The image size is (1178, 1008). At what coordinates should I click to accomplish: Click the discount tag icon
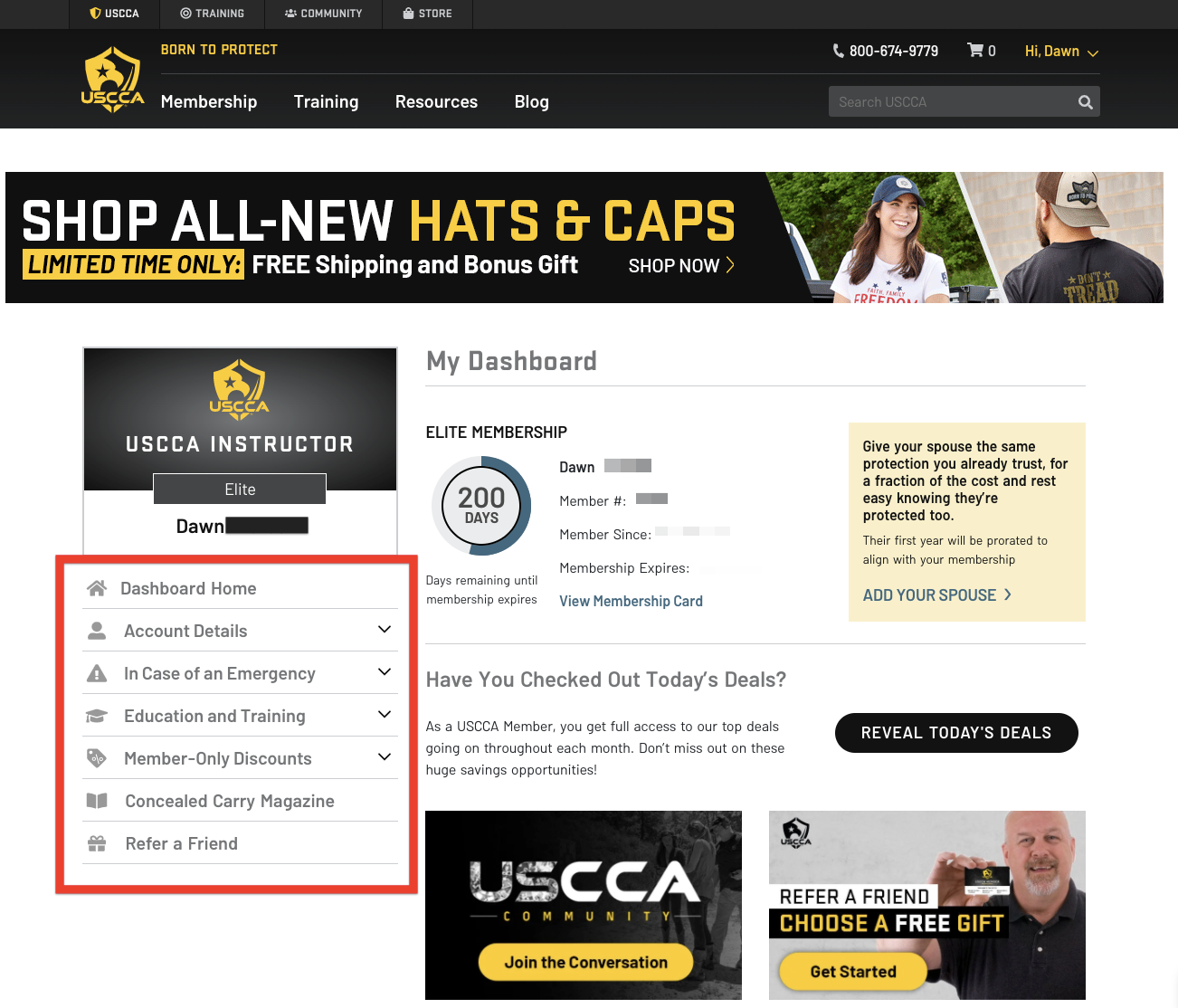(97, 758)
